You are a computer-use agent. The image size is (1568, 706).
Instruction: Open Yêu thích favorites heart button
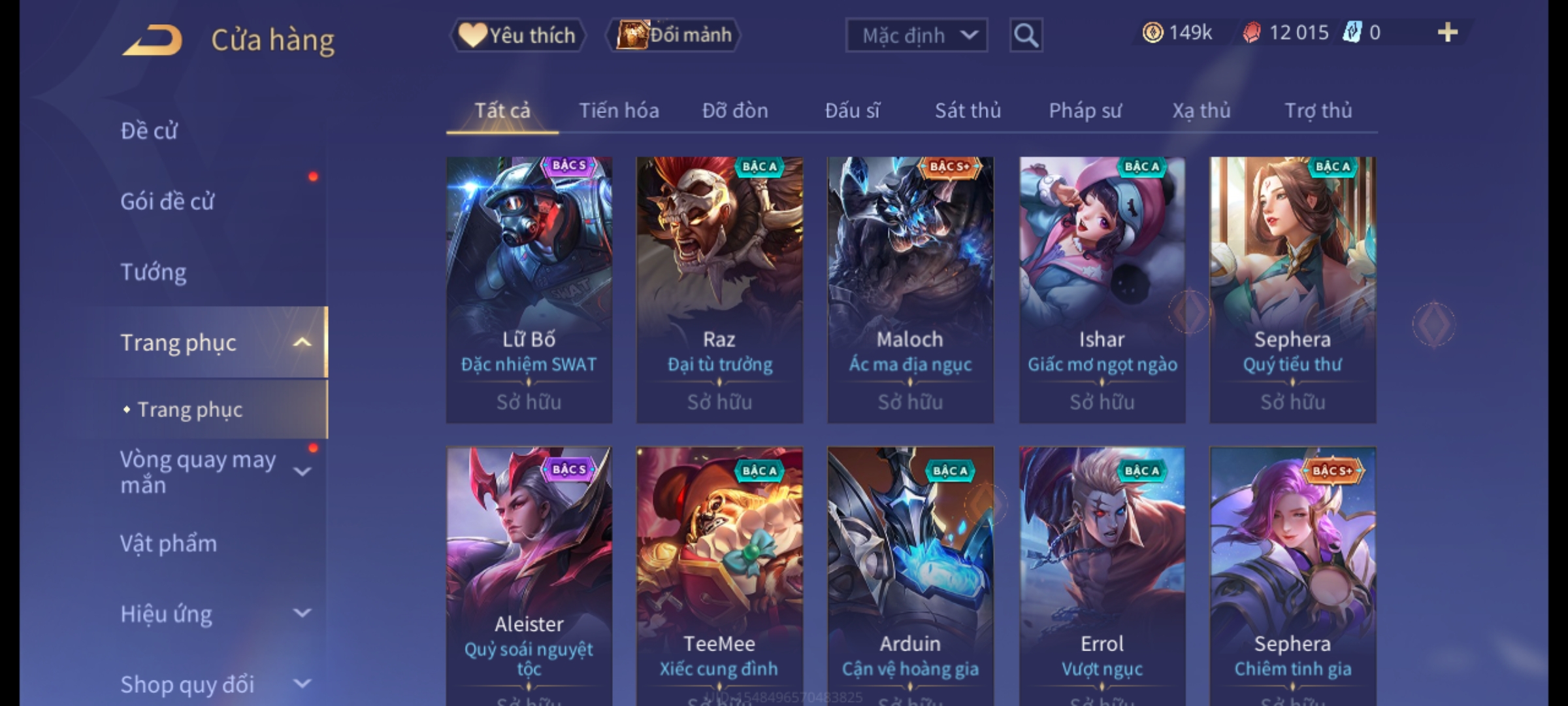(517, 35)
